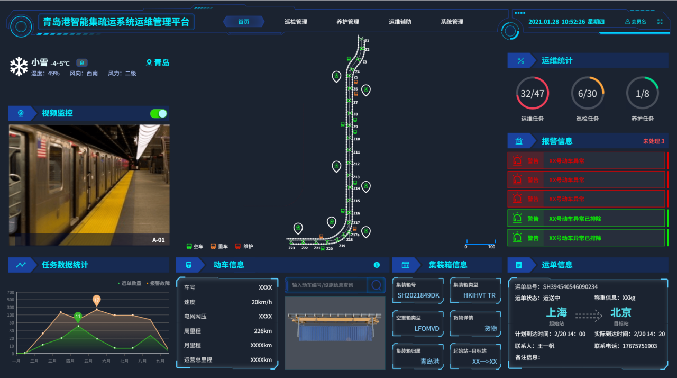
Task: Click the 集装箱信息 panel header icon
Action: point(405,265)
